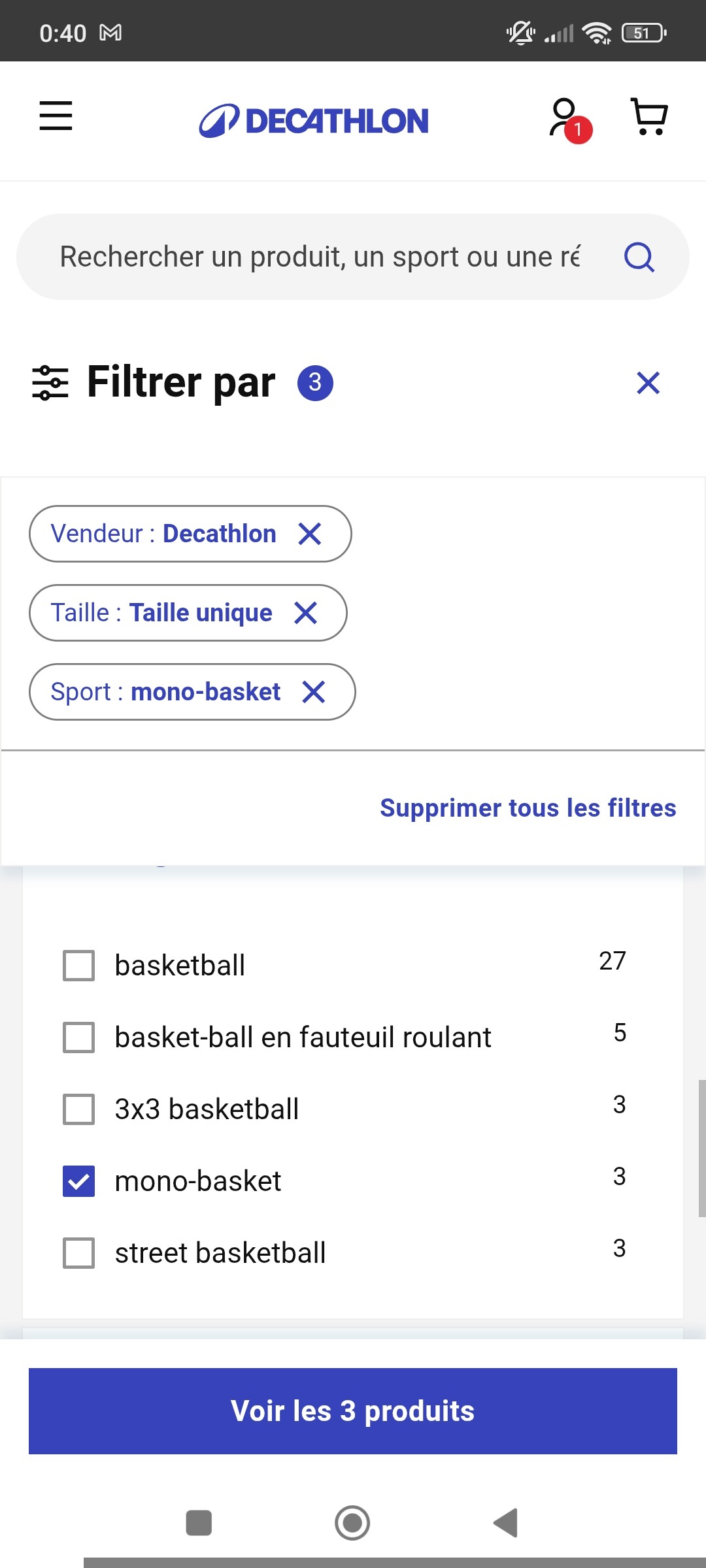Screen dimensions: 706x1568
Task: Tap the Android home button
Action: pyautogui.click(x=352, y=1523)
